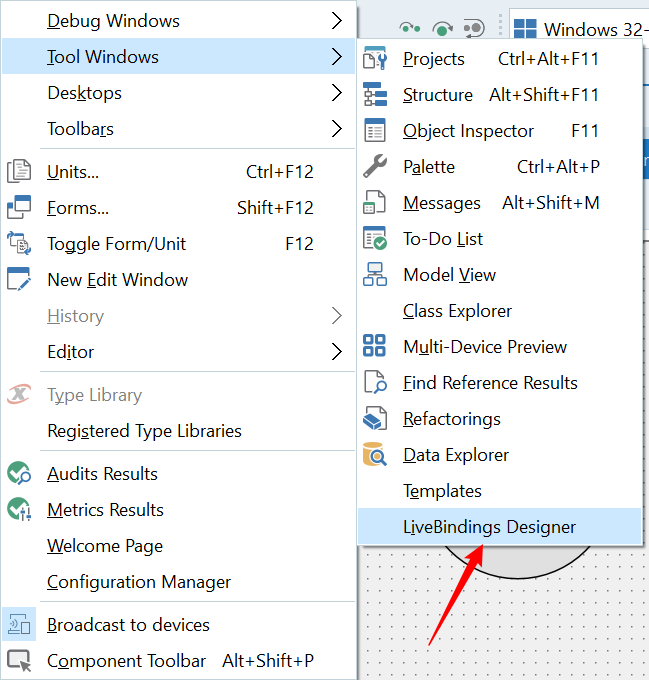
Task: Choose the Model View label
Action: (450, 275)
